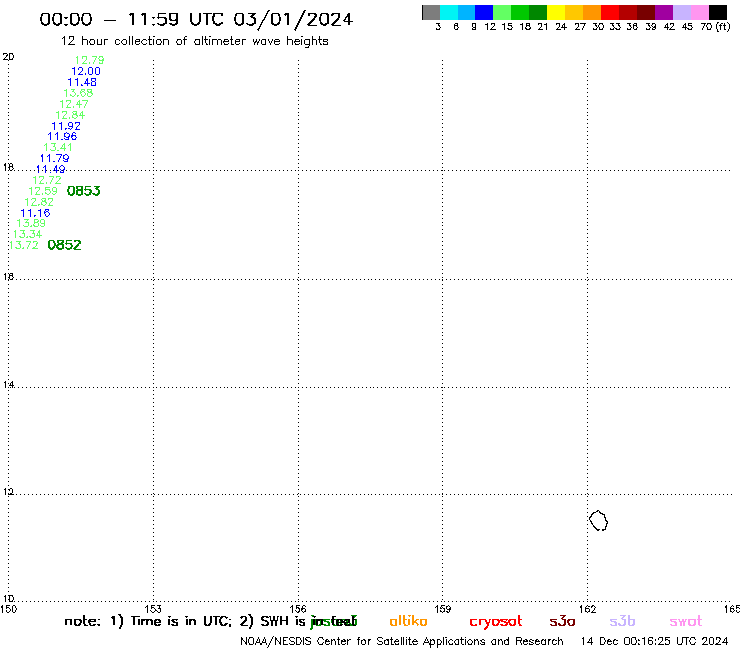Click the gray swatch in the color legend
740x650 pixels.
431,12
